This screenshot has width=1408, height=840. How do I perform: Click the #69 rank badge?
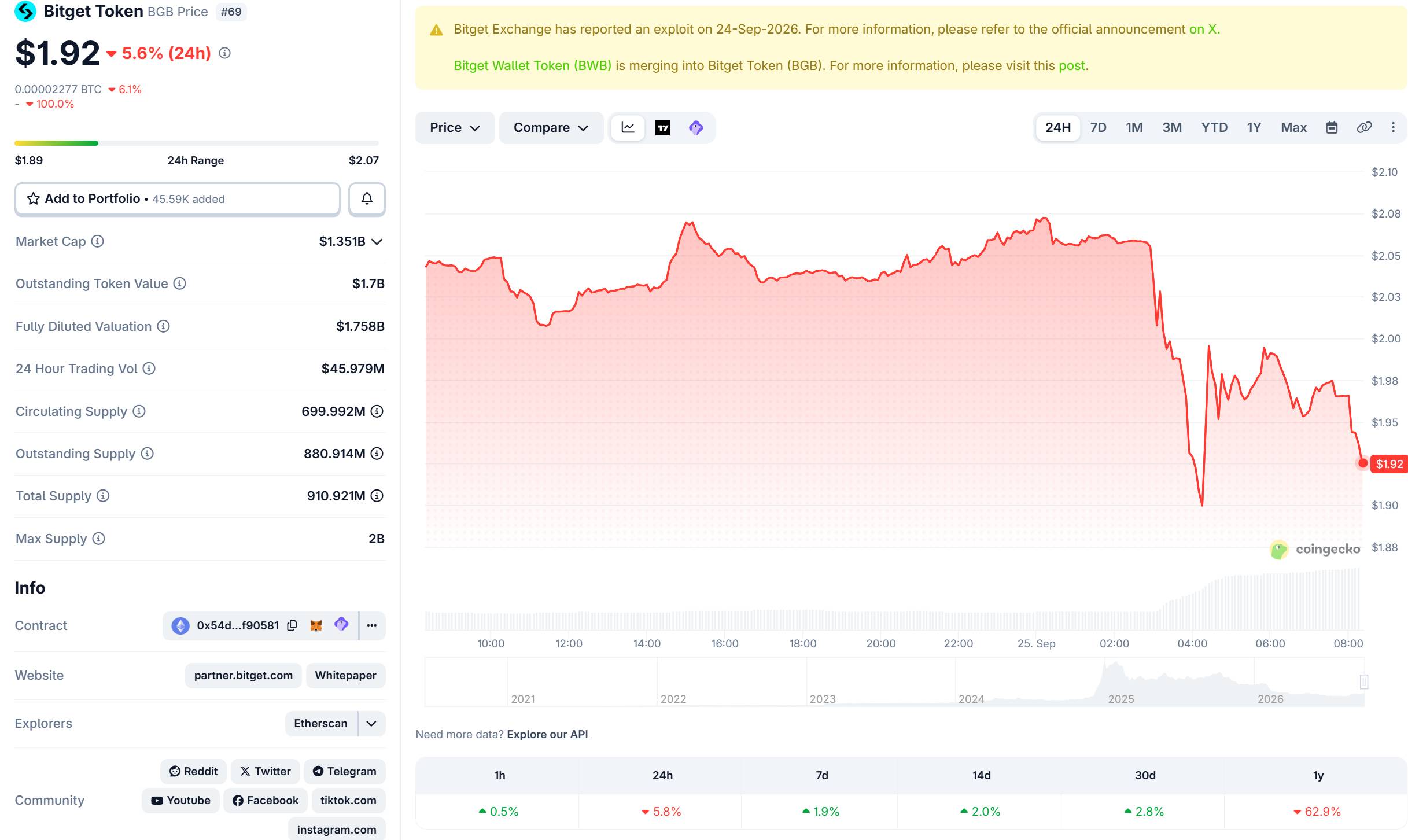tap(231, 12)
